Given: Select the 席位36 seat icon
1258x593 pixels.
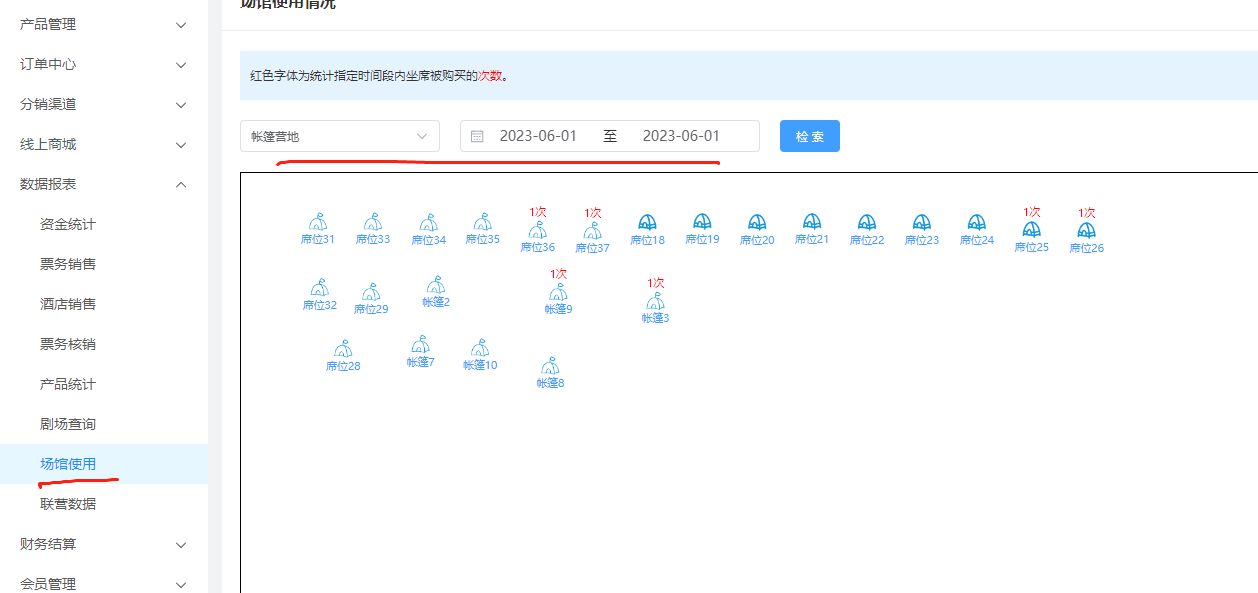Looking at the screenshot, I should click(x=537, y=230).
